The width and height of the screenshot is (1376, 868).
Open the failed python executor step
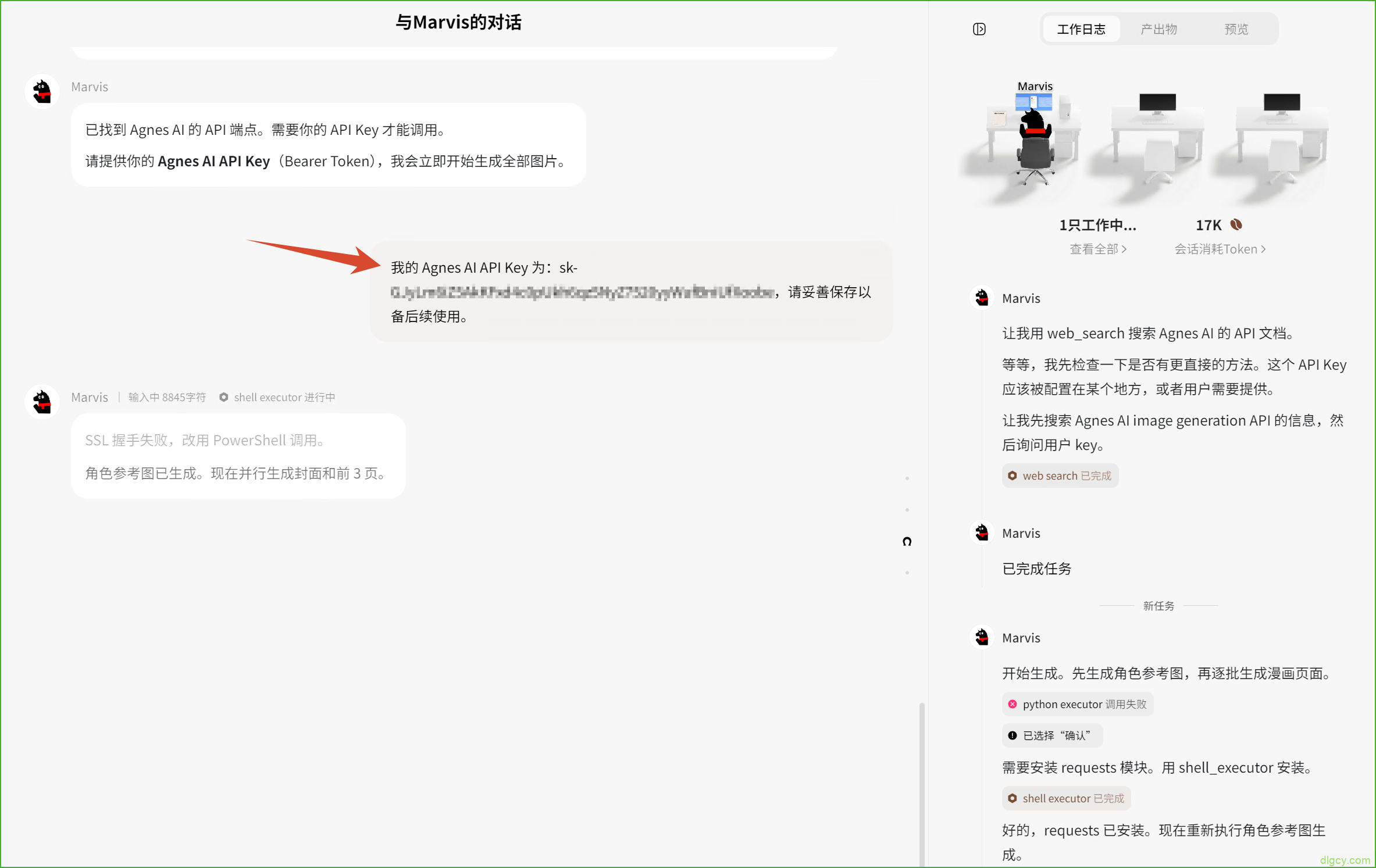click(x=1078, y=704)
